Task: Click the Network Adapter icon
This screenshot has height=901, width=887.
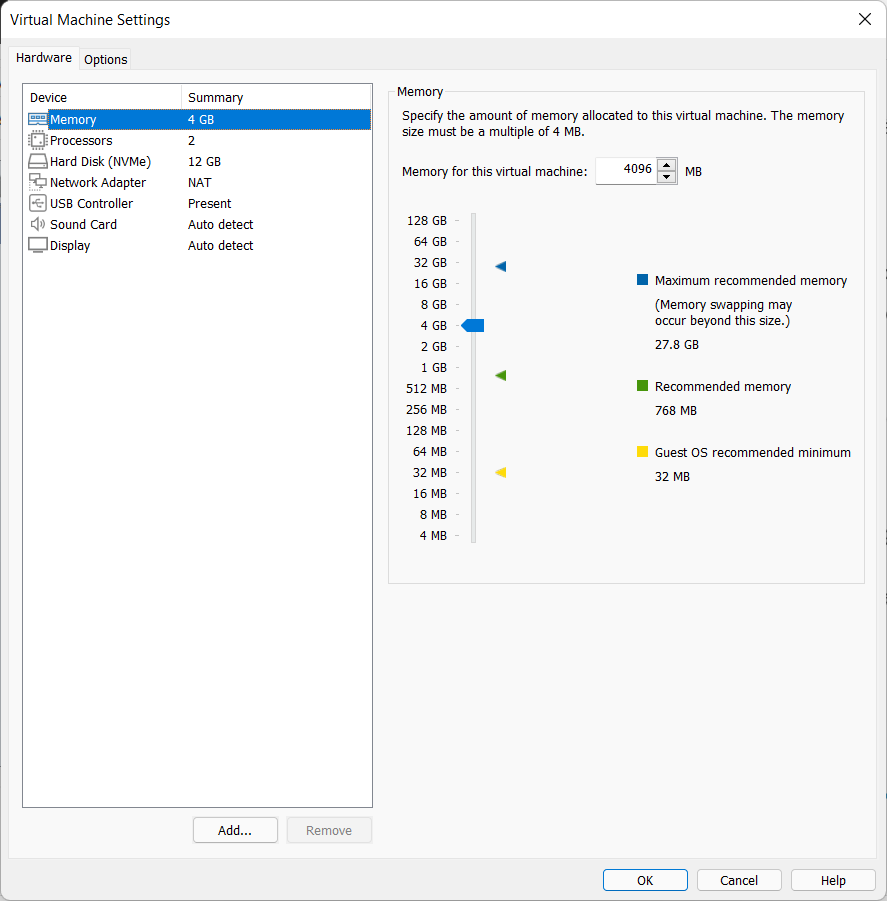Action: 37,183
